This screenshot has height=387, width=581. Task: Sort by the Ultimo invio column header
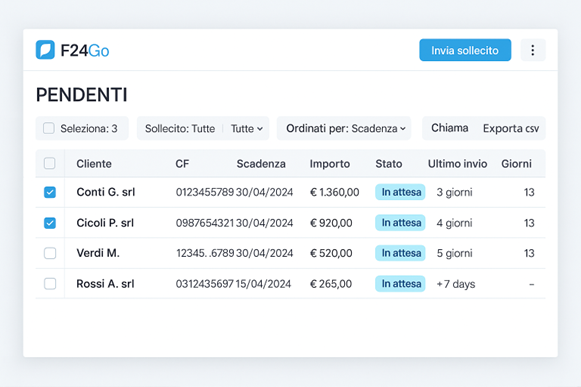[x=457, y=163]
